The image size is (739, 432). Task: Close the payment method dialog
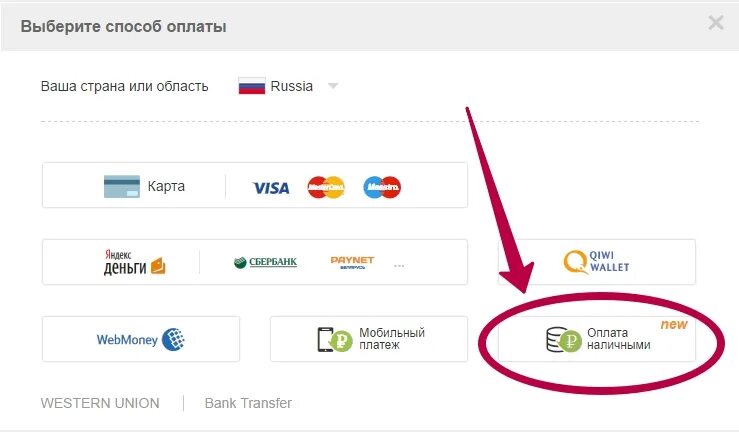pos(716,22)
